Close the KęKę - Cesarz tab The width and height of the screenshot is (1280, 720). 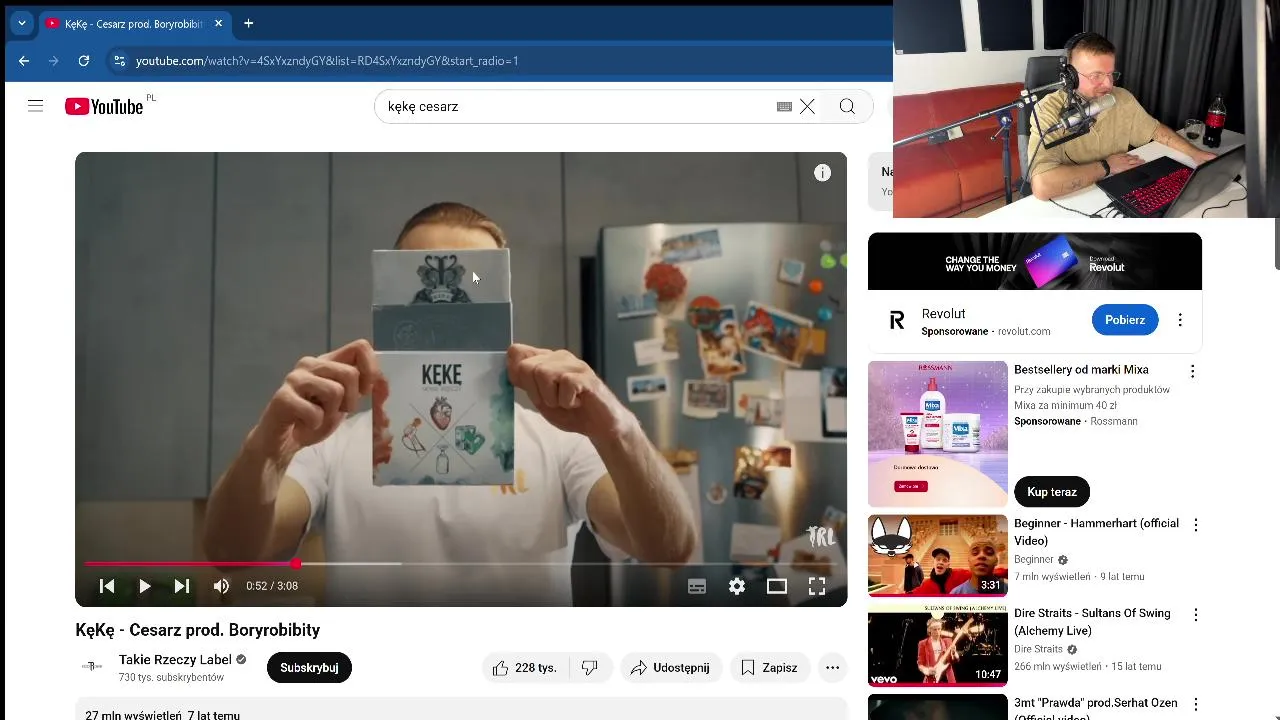click(218, 23)
